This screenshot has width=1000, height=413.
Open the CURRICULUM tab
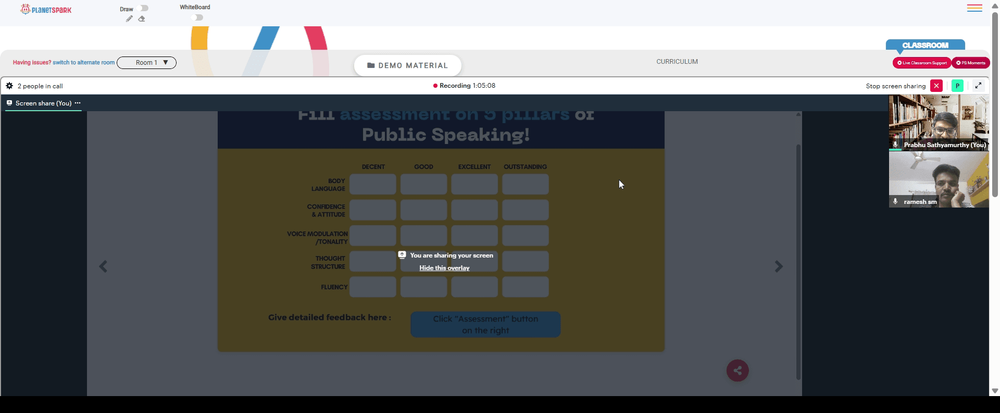pos(677,62)
